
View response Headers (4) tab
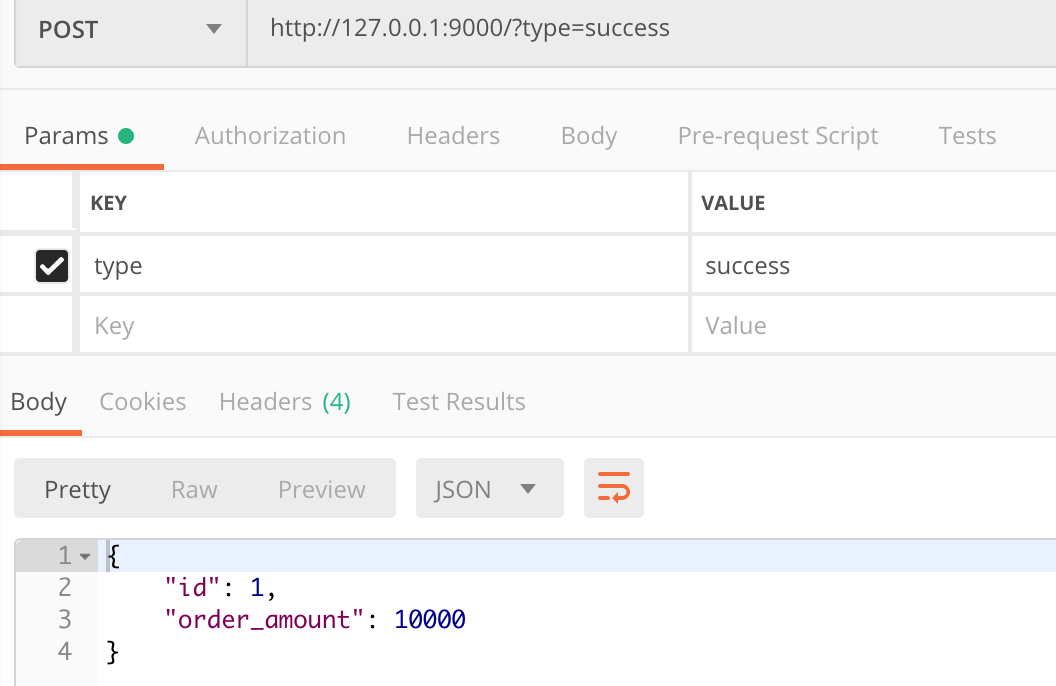(x=285, y=402)
